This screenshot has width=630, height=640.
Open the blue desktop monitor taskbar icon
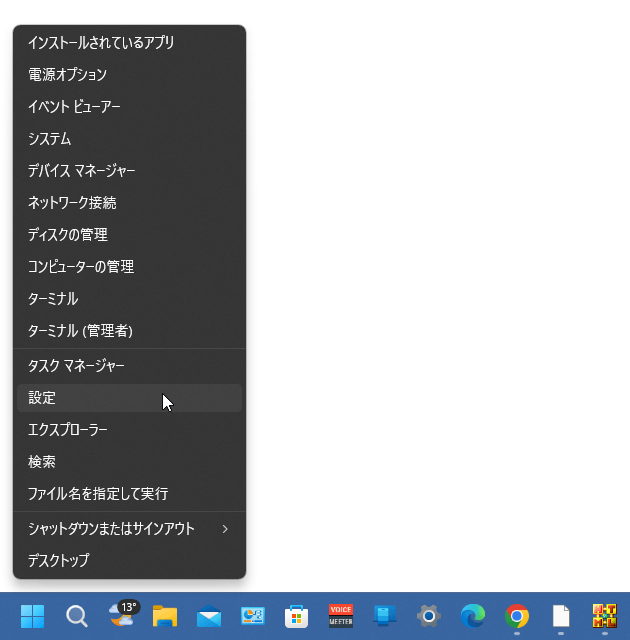[384, 616]
